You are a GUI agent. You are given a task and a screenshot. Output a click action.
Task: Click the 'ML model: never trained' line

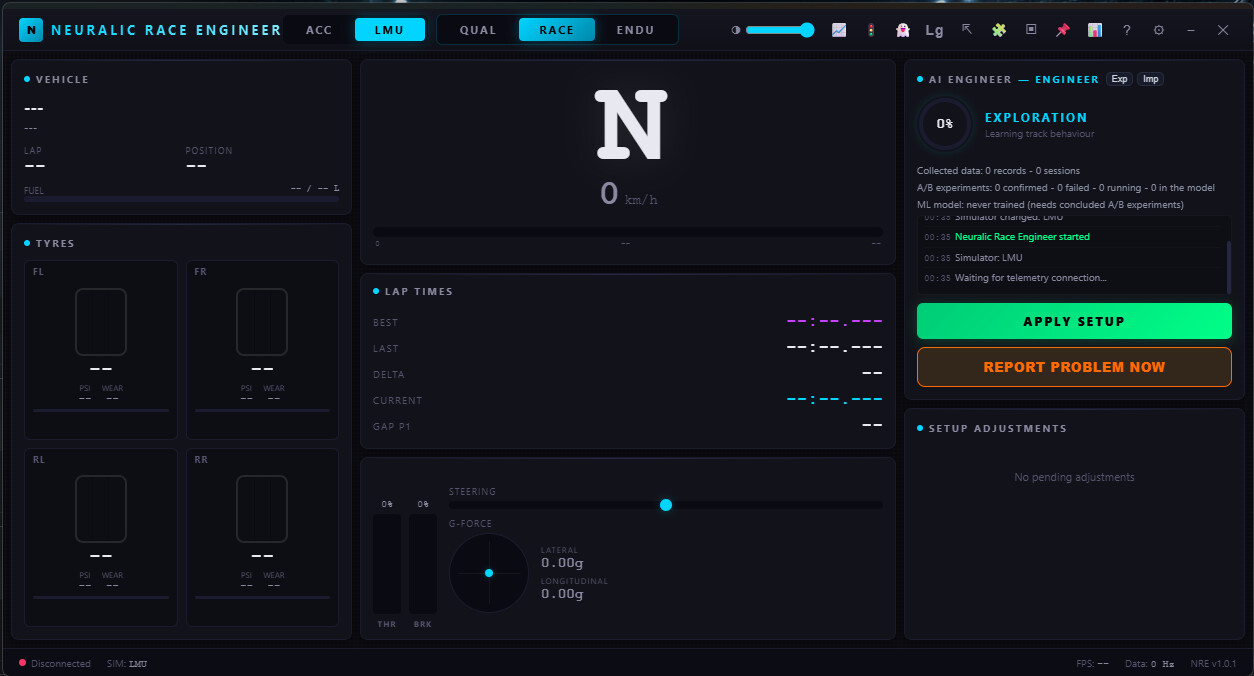click(1050, 204)
